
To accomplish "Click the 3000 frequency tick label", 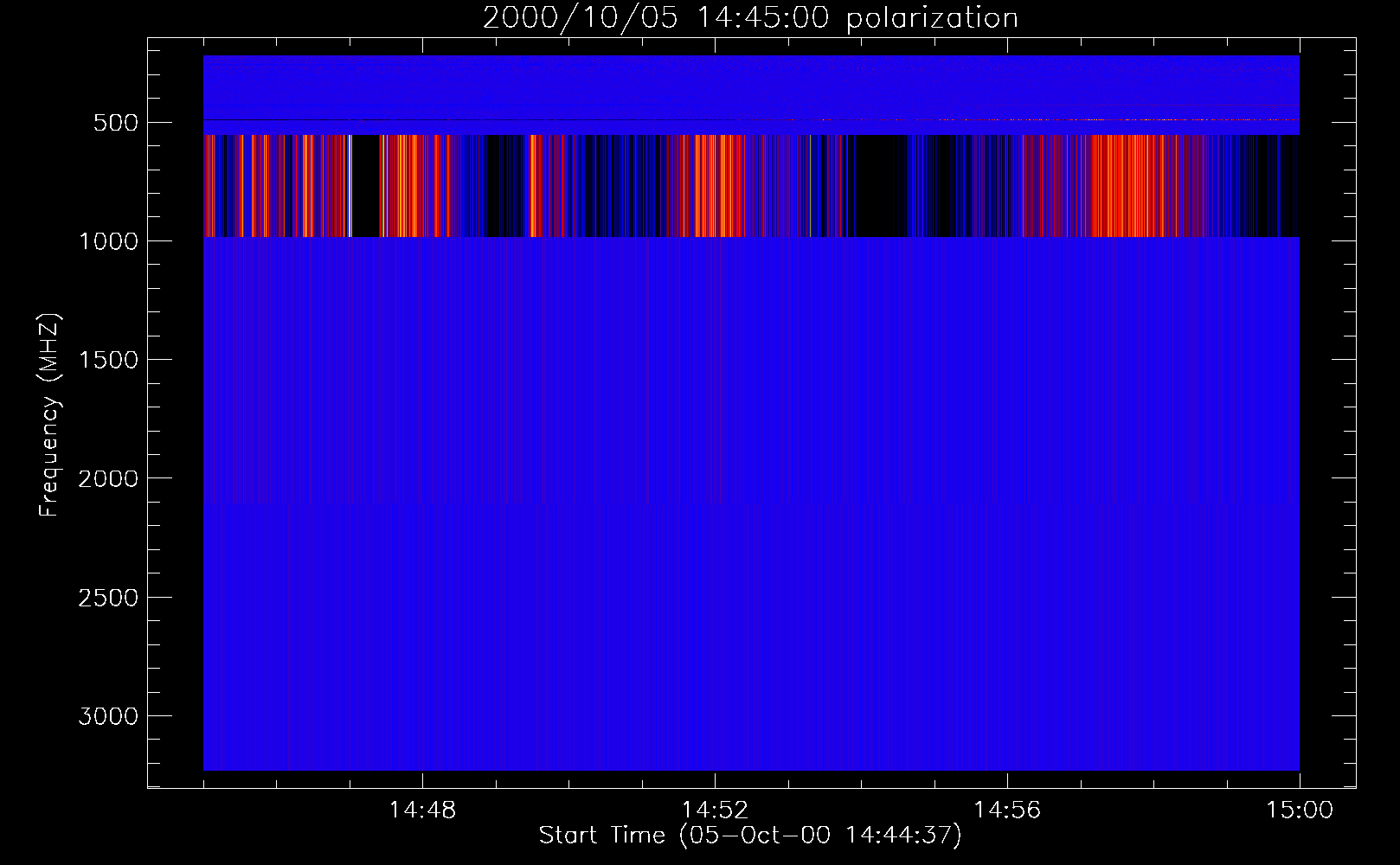I will (x=108, y=716).
